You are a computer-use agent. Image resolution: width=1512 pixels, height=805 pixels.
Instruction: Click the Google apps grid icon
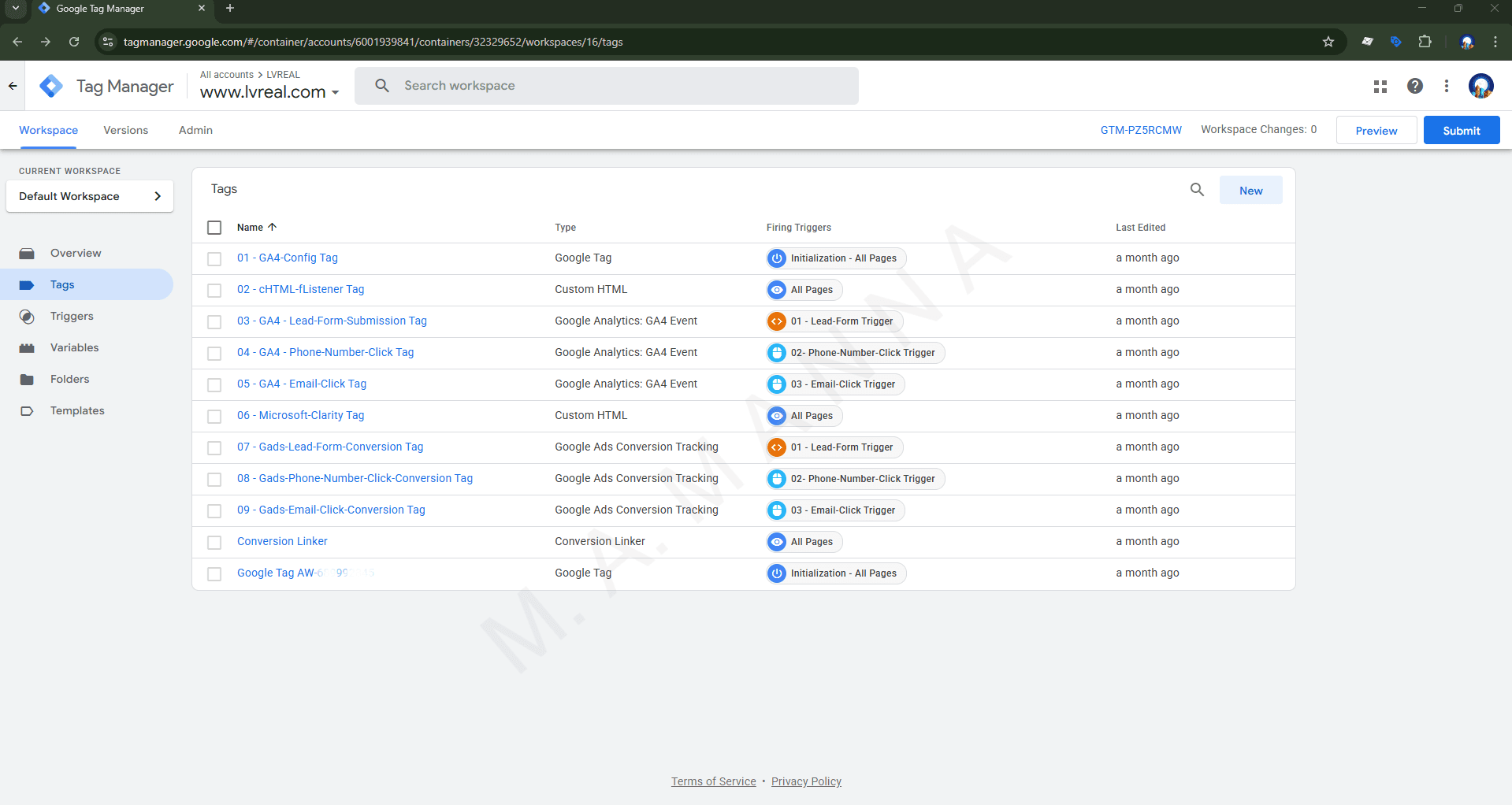pos(1380,87)
